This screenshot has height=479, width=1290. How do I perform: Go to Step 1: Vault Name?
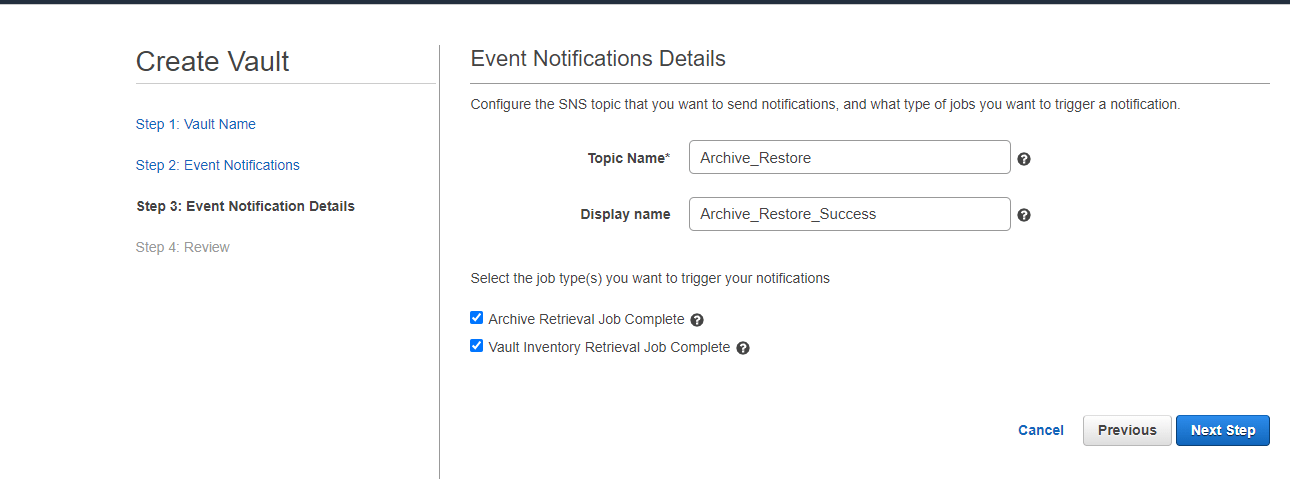point(196,124)
